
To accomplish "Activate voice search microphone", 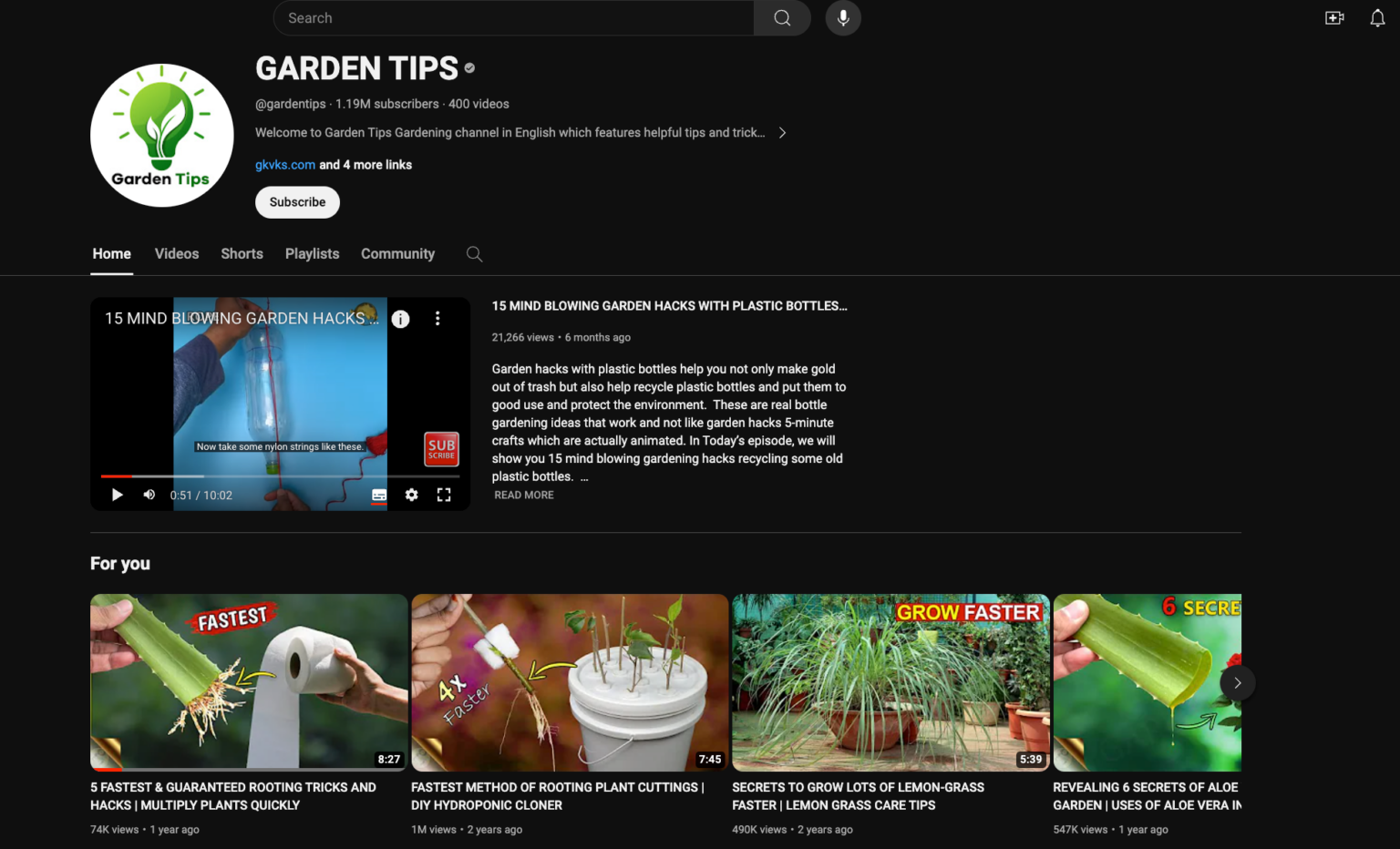I will point(843,18).
